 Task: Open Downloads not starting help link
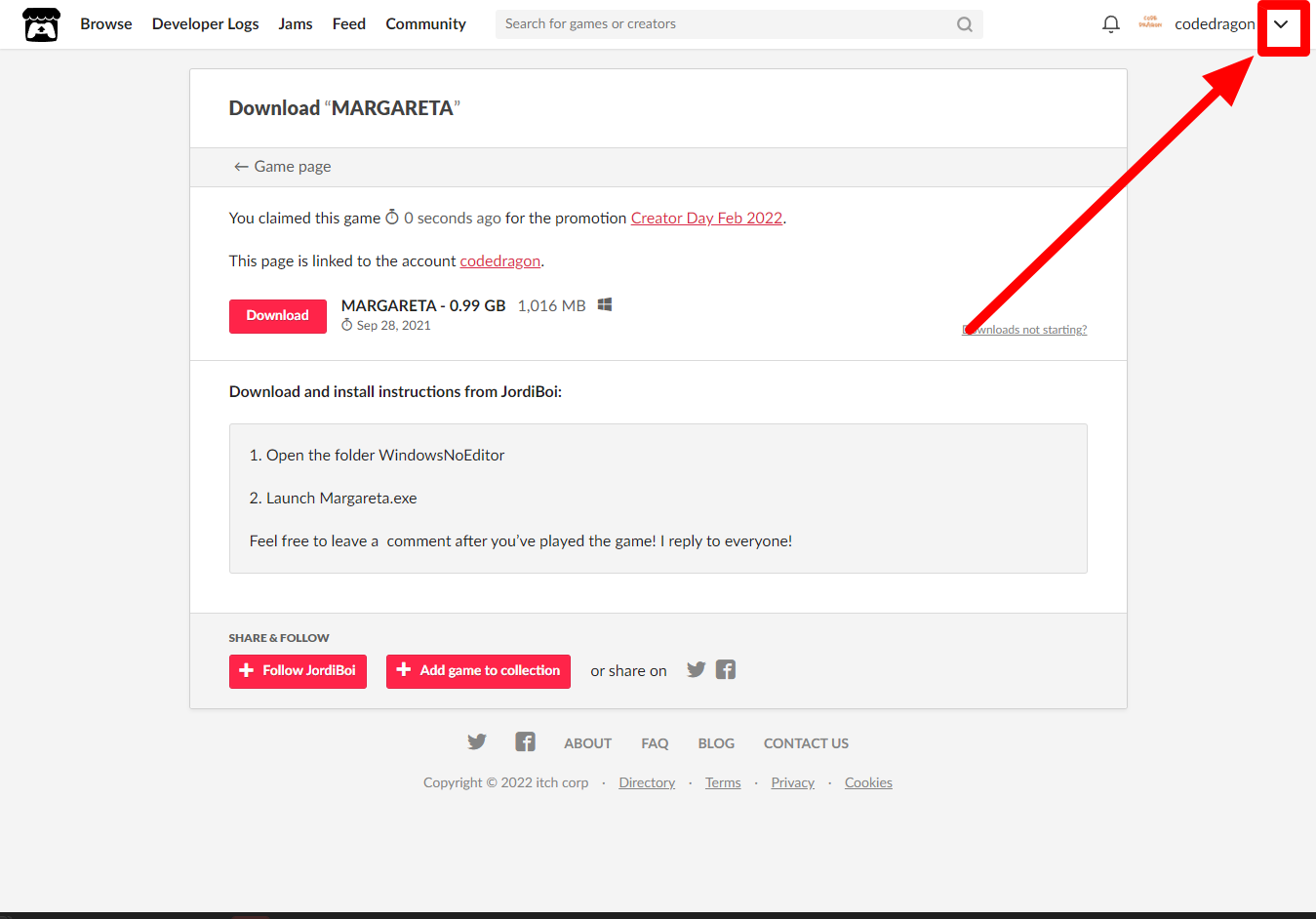1024,330
